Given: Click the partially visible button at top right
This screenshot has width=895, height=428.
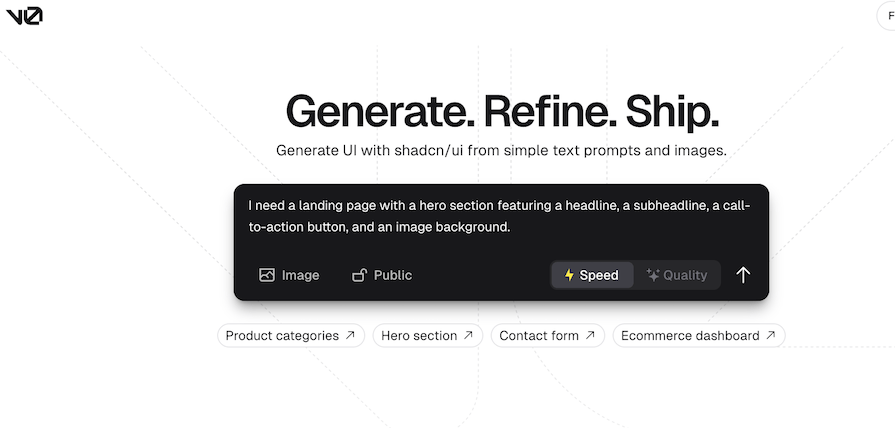Looking at the screenshot, I should (x=886, y=16).
